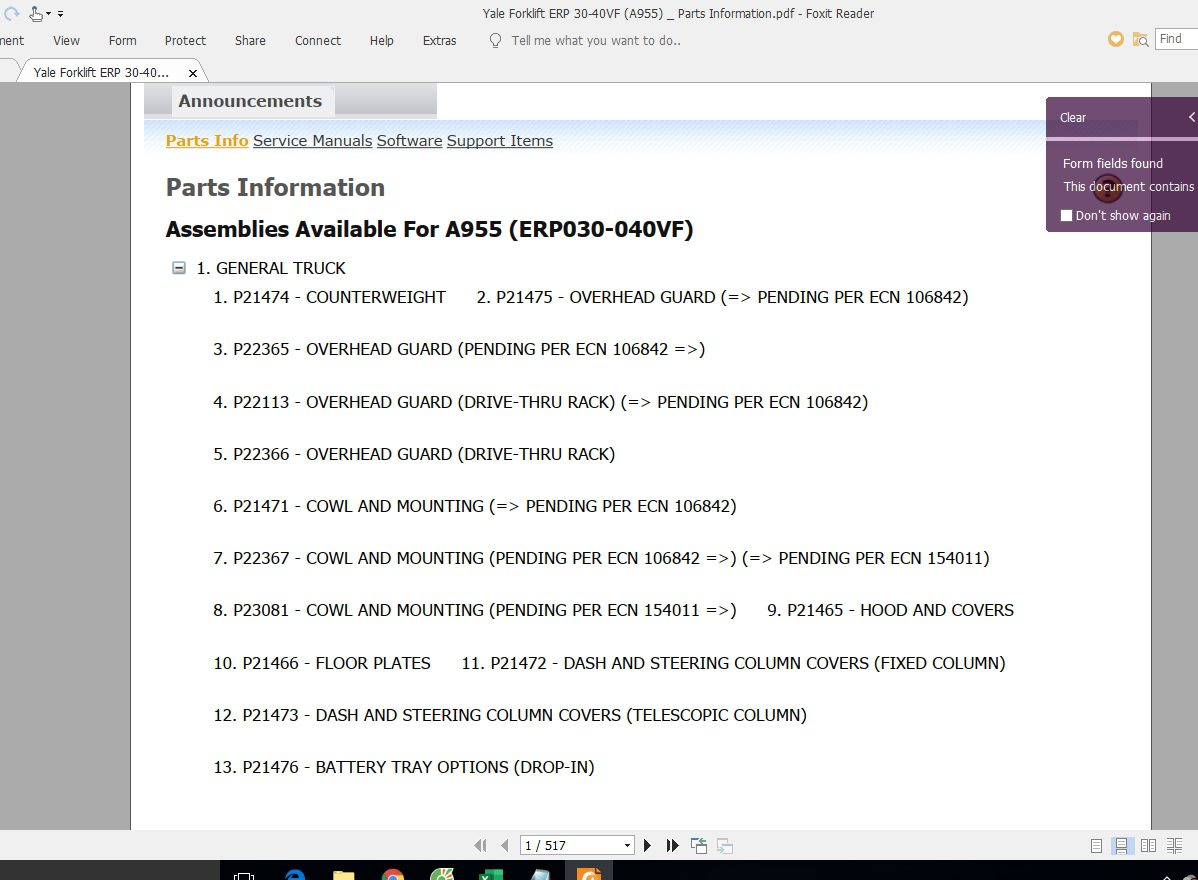Focus the Find search field
This screenshot has width=1198, height=880.
tap(1177, 39)
